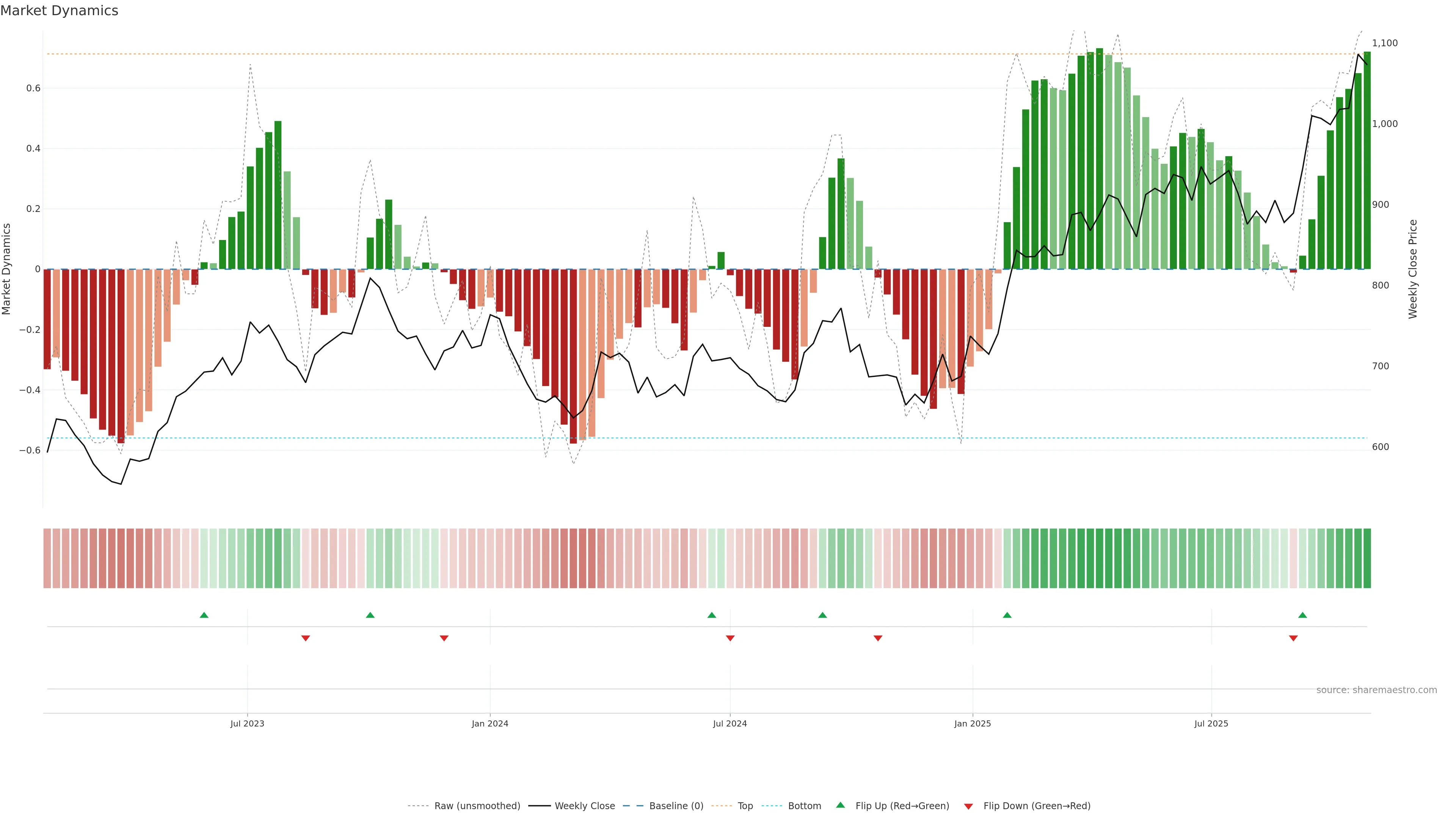
Task: Toggle the Weekly Close legend entry
Action: tap(584, 806)
